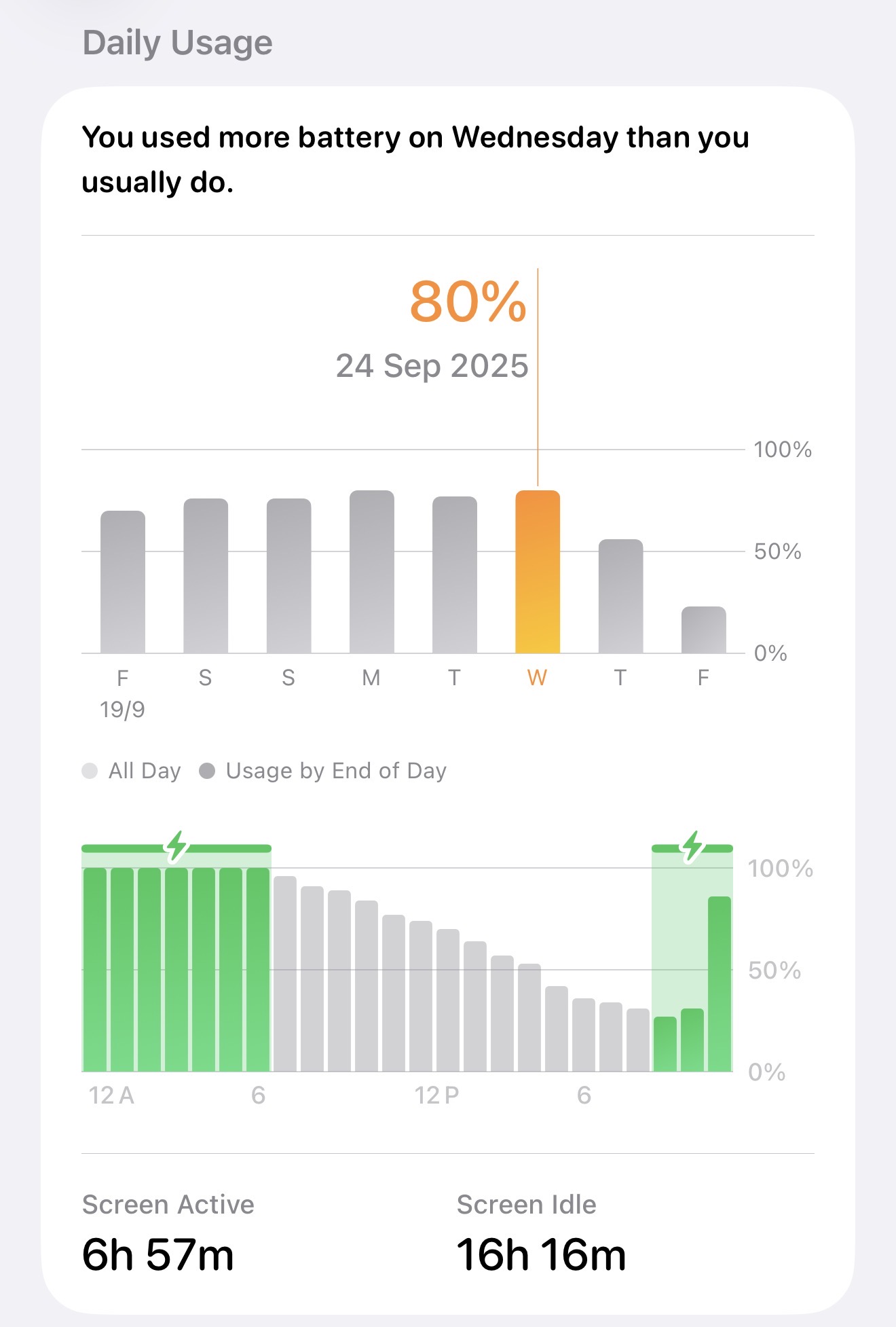Select the shortest bar for the last Friday

703,630
